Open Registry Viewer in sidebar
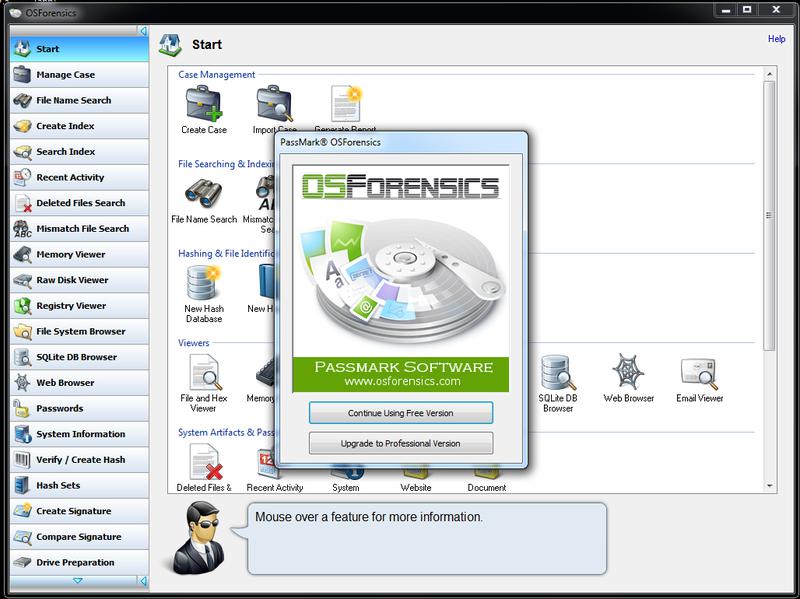The image size is (800, 599). click(x=80, y=306)
